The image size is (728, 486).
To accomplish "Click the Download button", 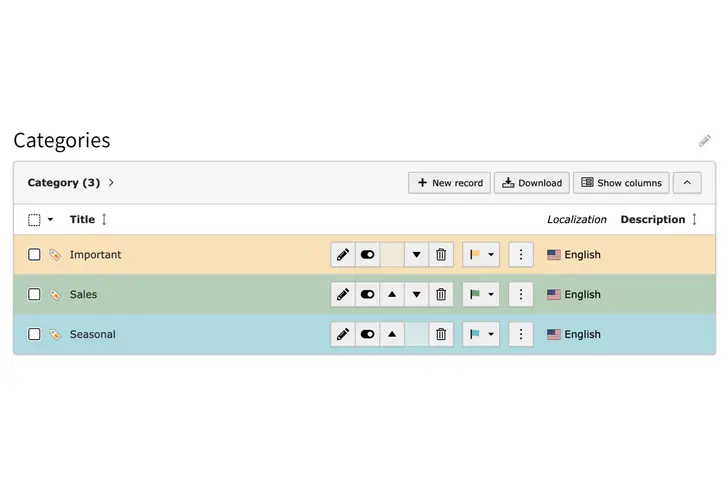I will click(532, 183).
